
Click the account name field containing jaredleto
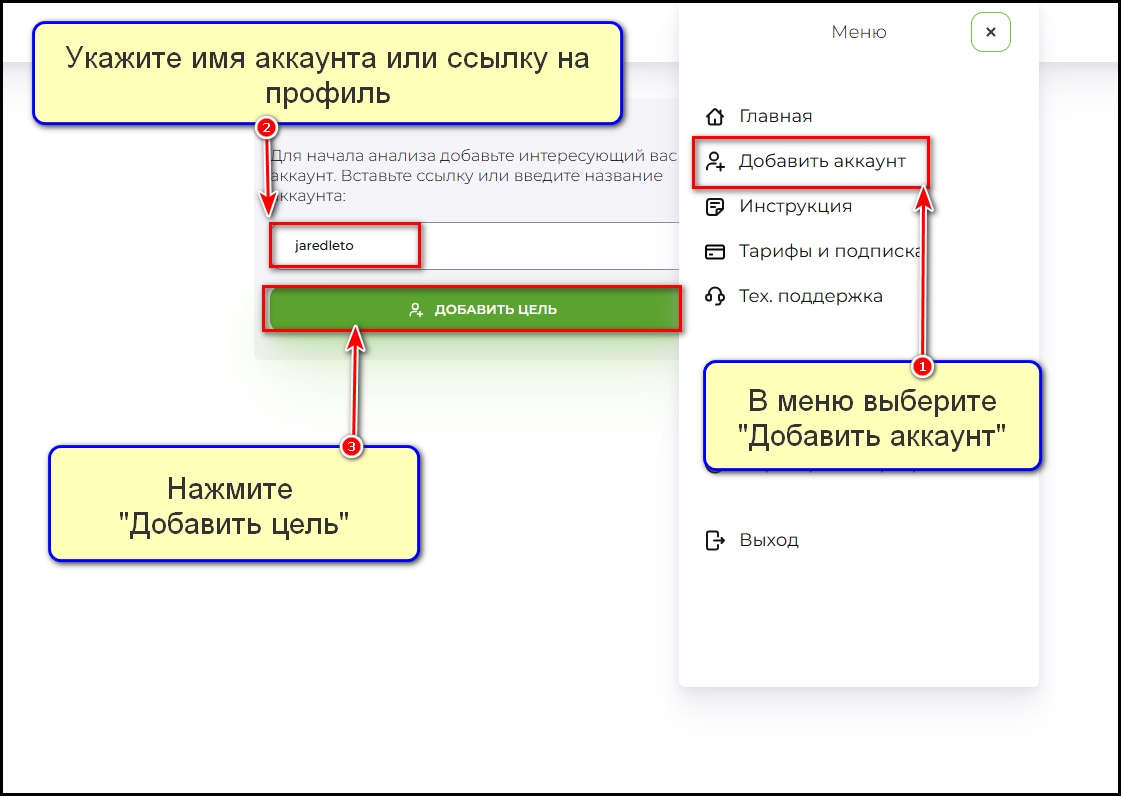(345, 245)
